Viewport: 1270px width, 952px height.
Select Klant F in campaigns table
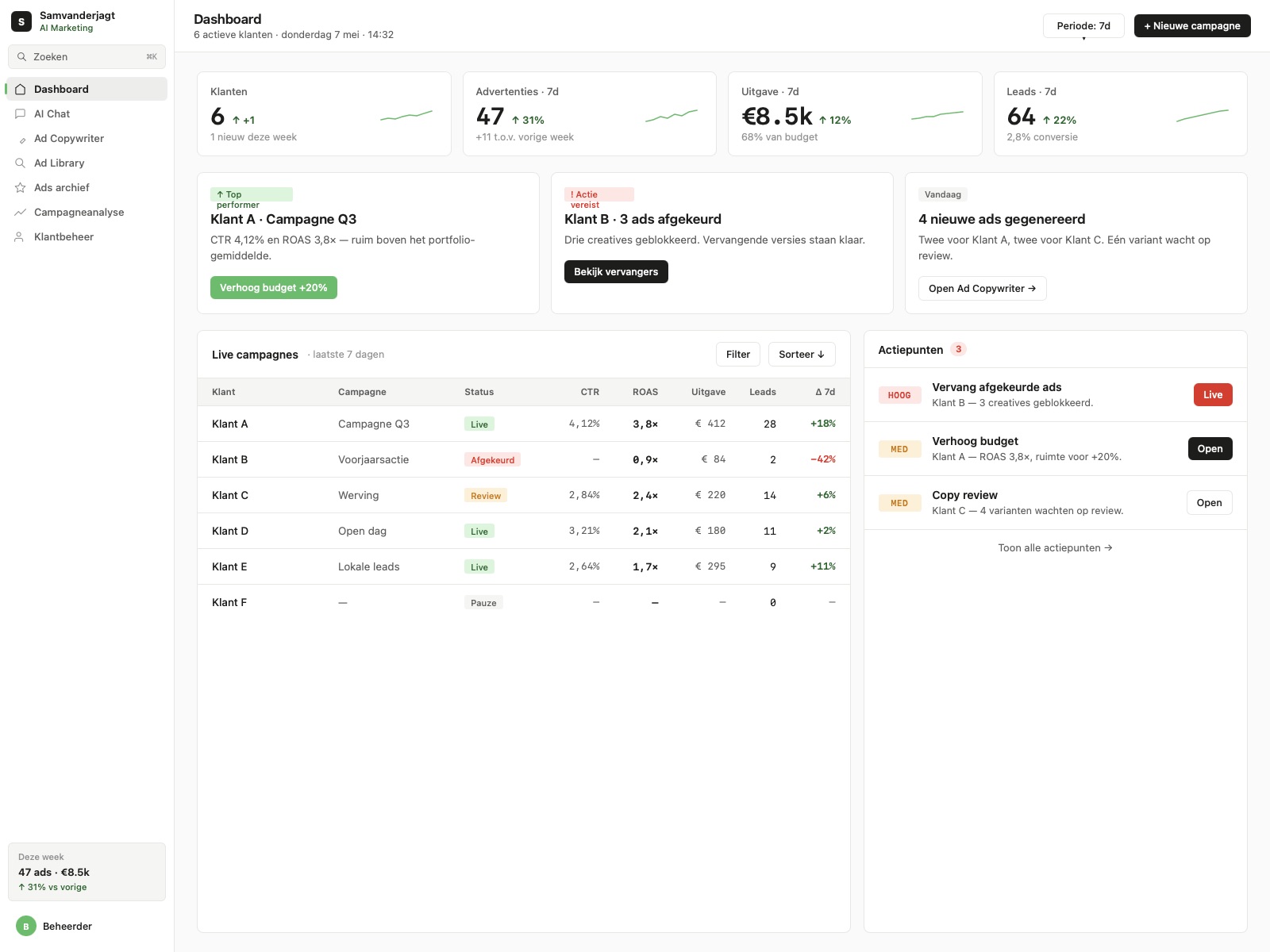[524, 602]
